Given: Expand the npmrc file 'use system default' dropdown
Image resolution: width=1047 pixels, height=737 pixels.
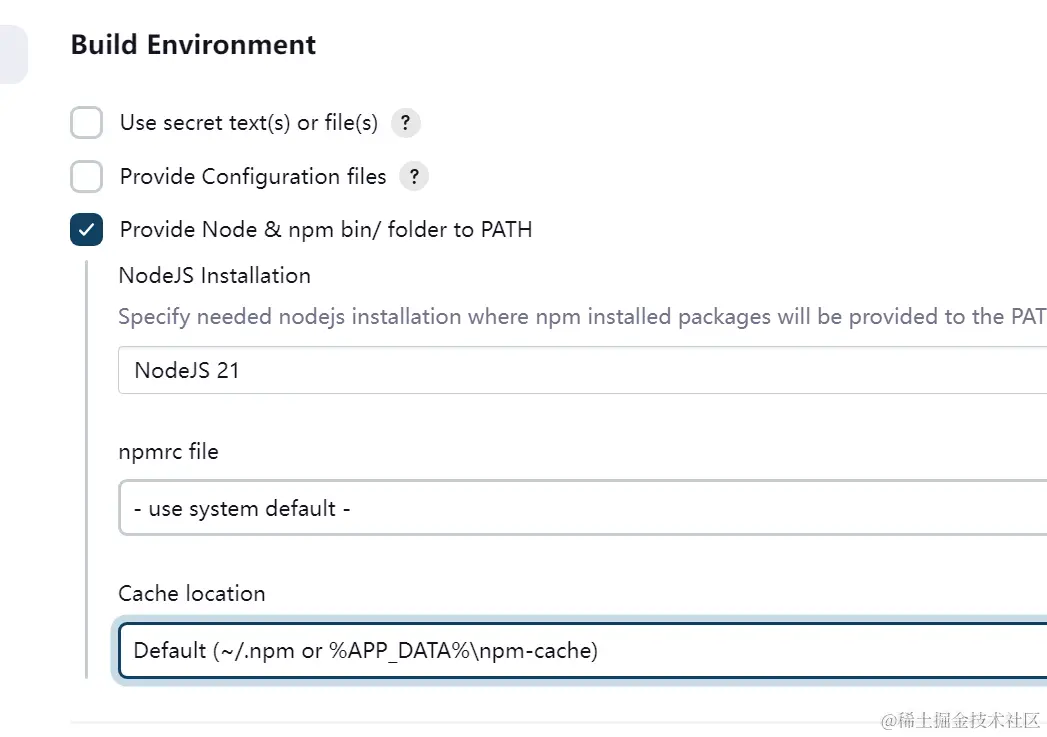Looking at the screenshot, I should click(582, 508).
